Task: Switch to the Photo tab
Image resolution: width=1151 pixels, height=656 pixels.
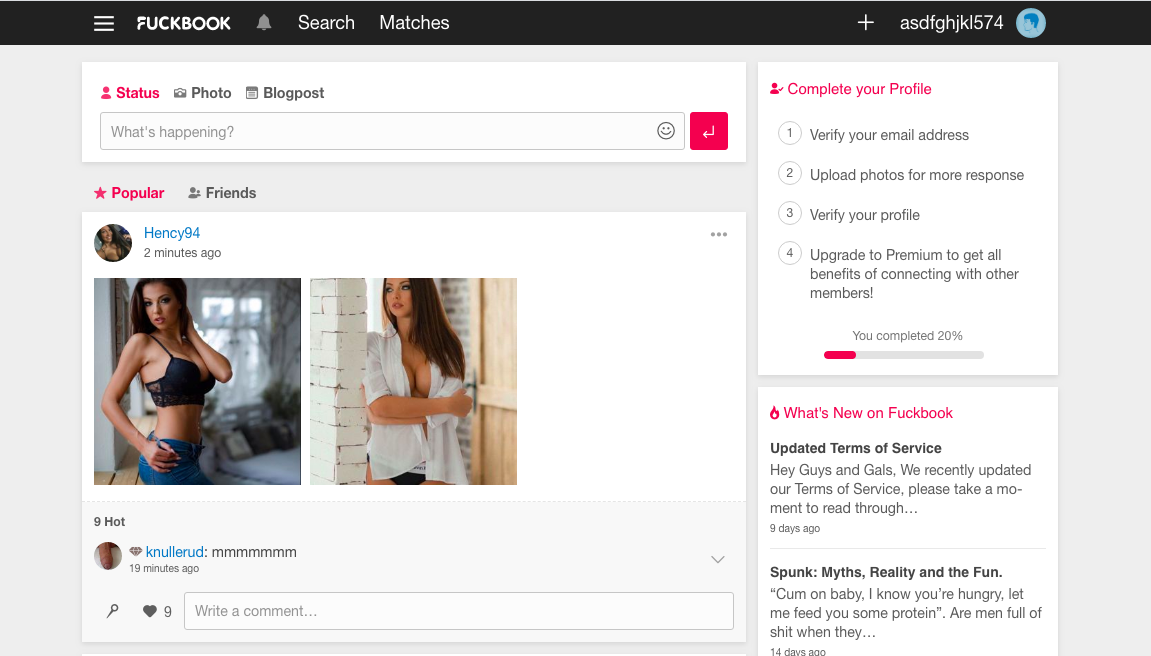Action: (203, 93)
